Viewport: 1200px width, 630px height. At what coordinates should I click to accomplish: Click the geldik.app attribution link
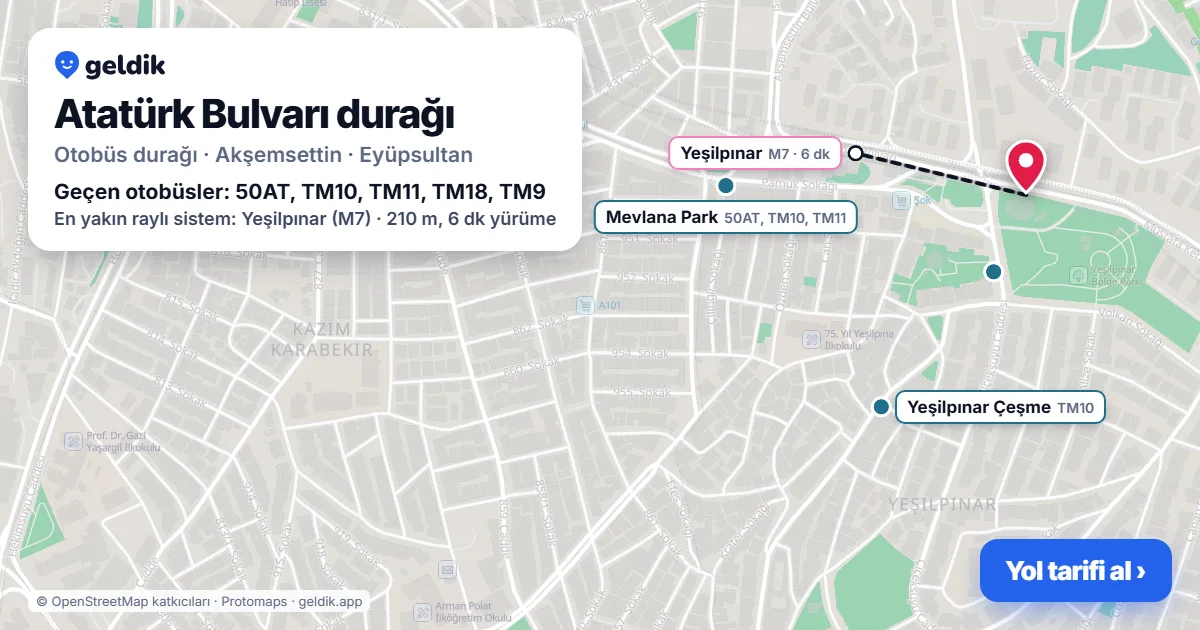point(330,602)
